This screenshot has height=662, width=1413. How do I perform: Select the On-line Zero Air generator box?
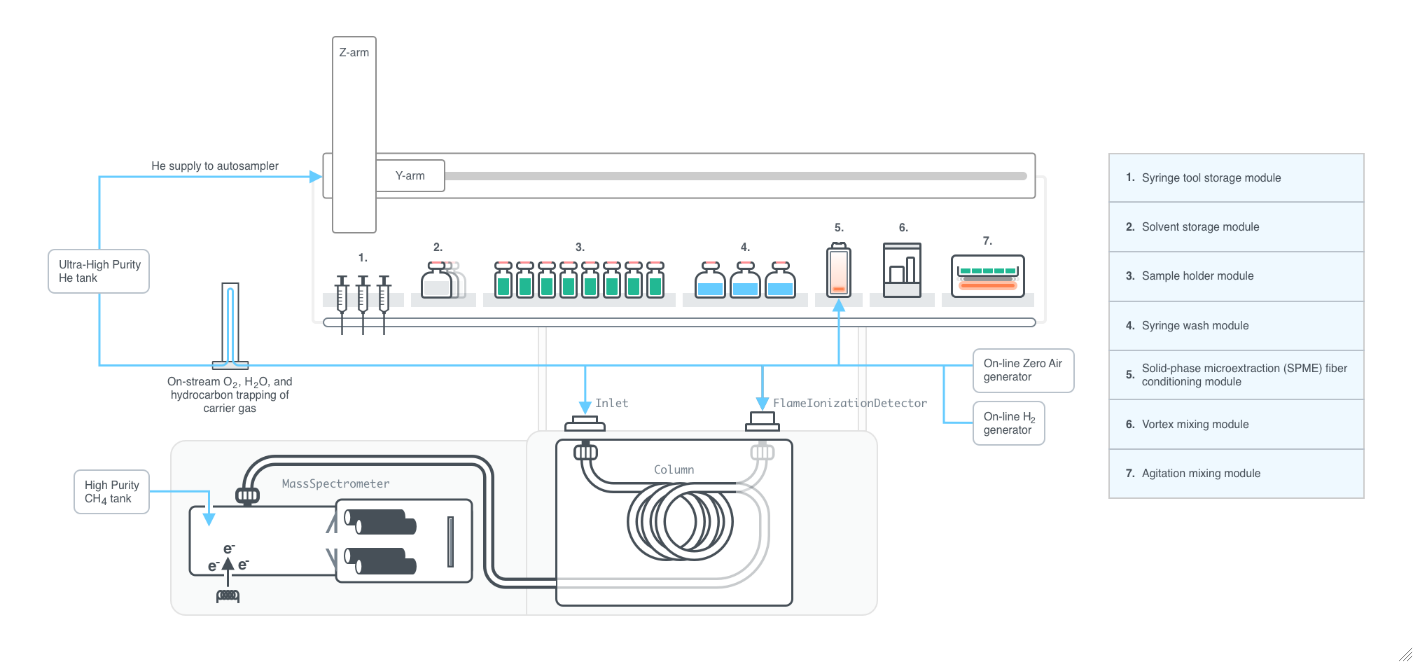pyautogui.click(x=1023, y=370)
